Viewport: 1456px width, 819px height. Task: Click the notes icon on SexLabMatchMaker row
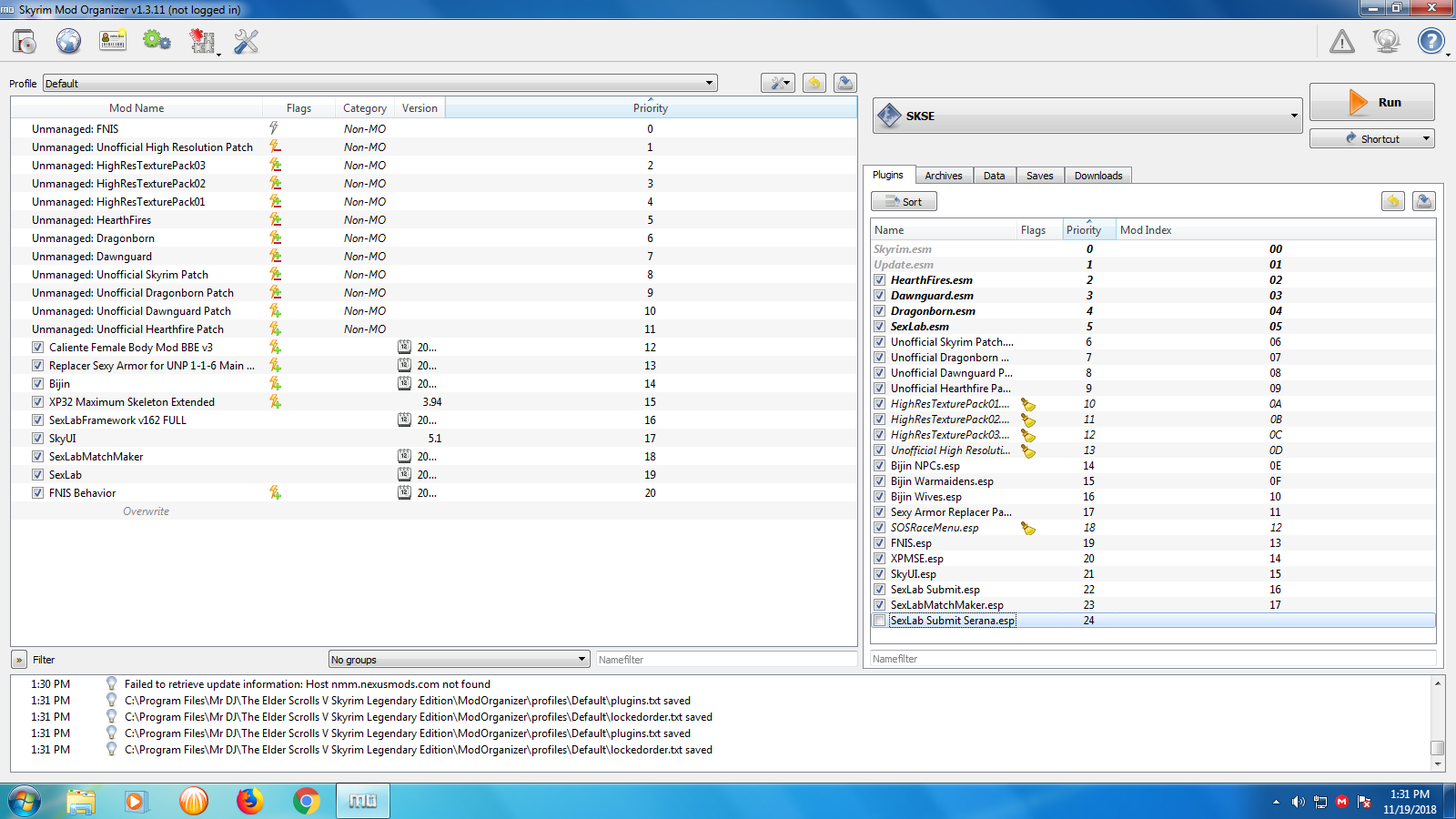404,456
